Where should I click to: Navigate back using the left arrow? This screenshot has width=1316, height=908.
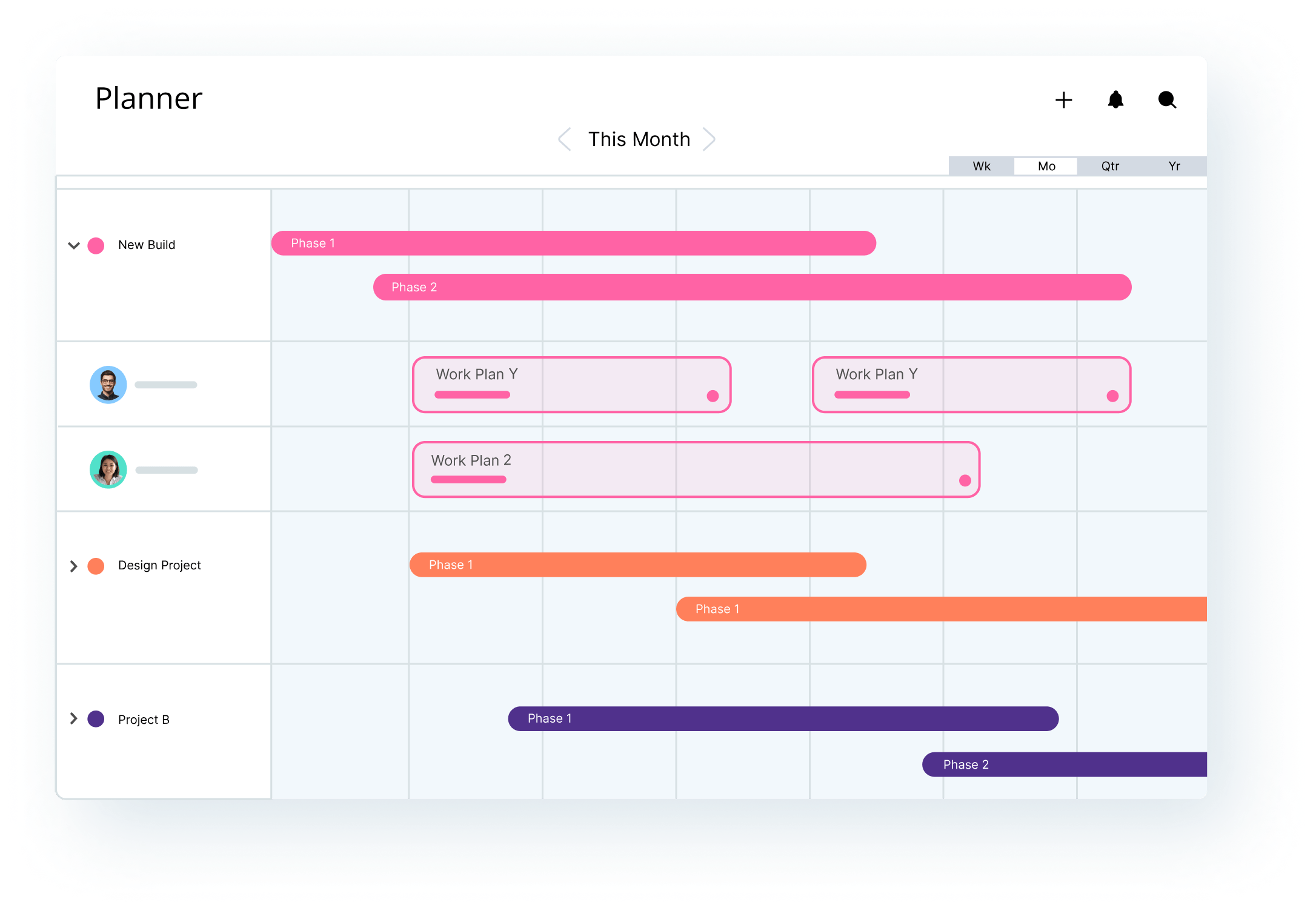pyautogui.click(x=564, y=139)
